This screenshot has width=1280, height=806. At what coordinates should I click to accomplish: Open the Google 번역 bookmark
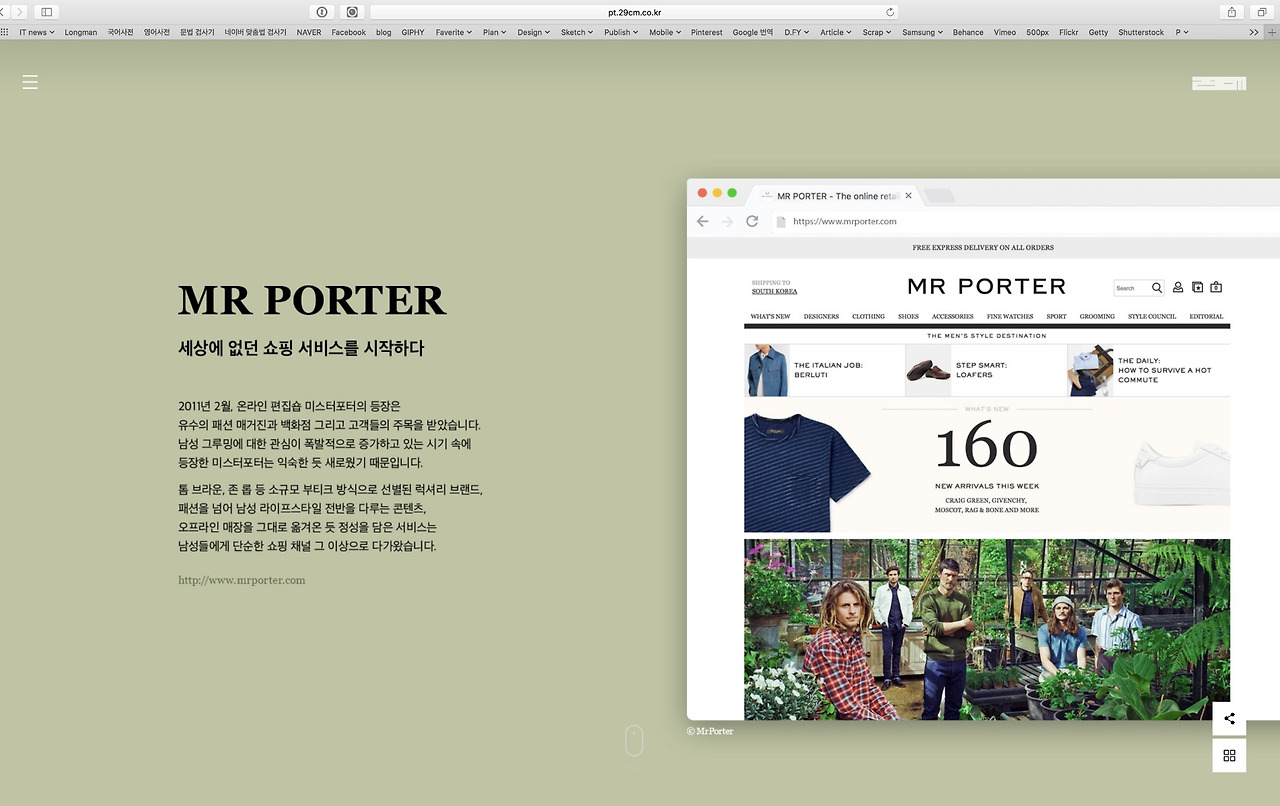tap(753, 32)
